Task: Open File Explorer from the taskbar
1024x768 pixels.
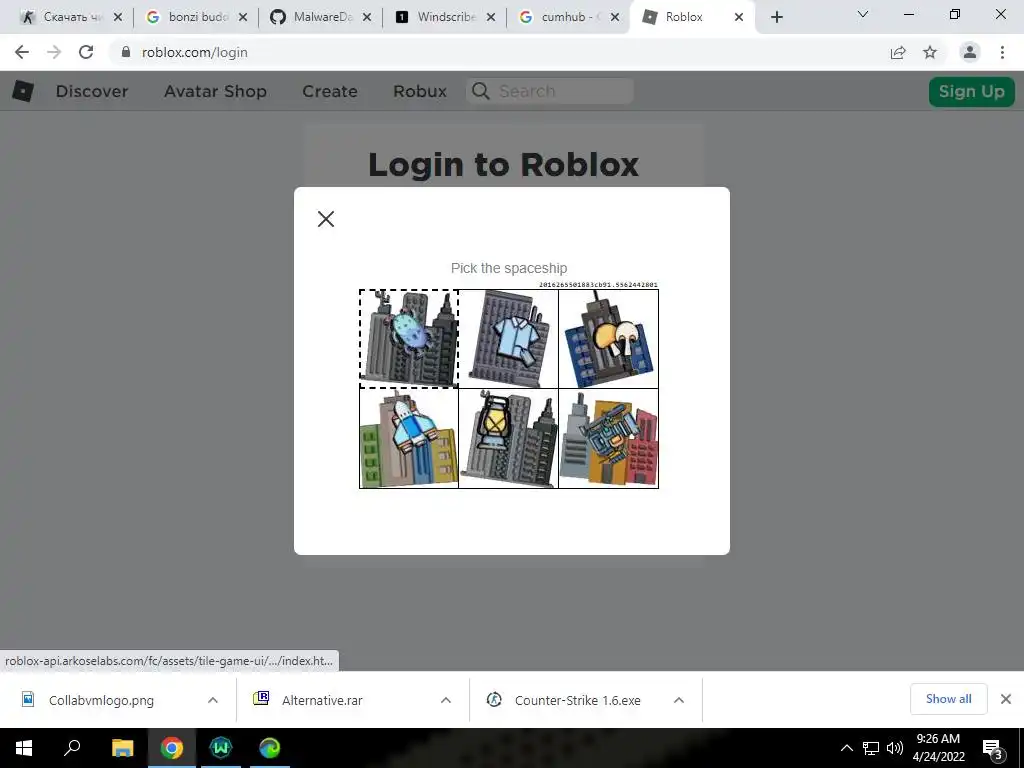Action: [x=122, y=748]
